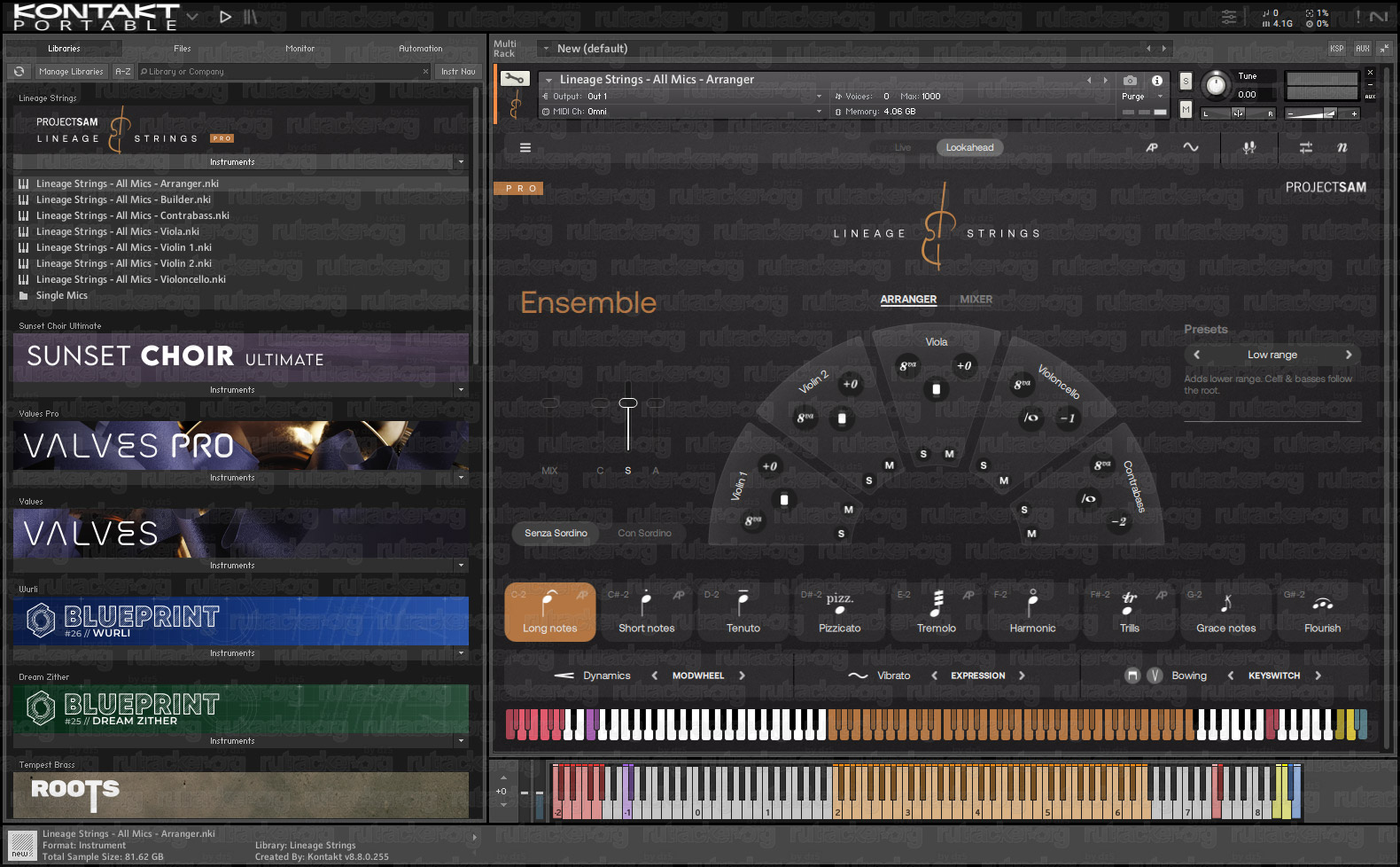
Task: Enable Con Sordino mode
Action: tap(644, 533)
